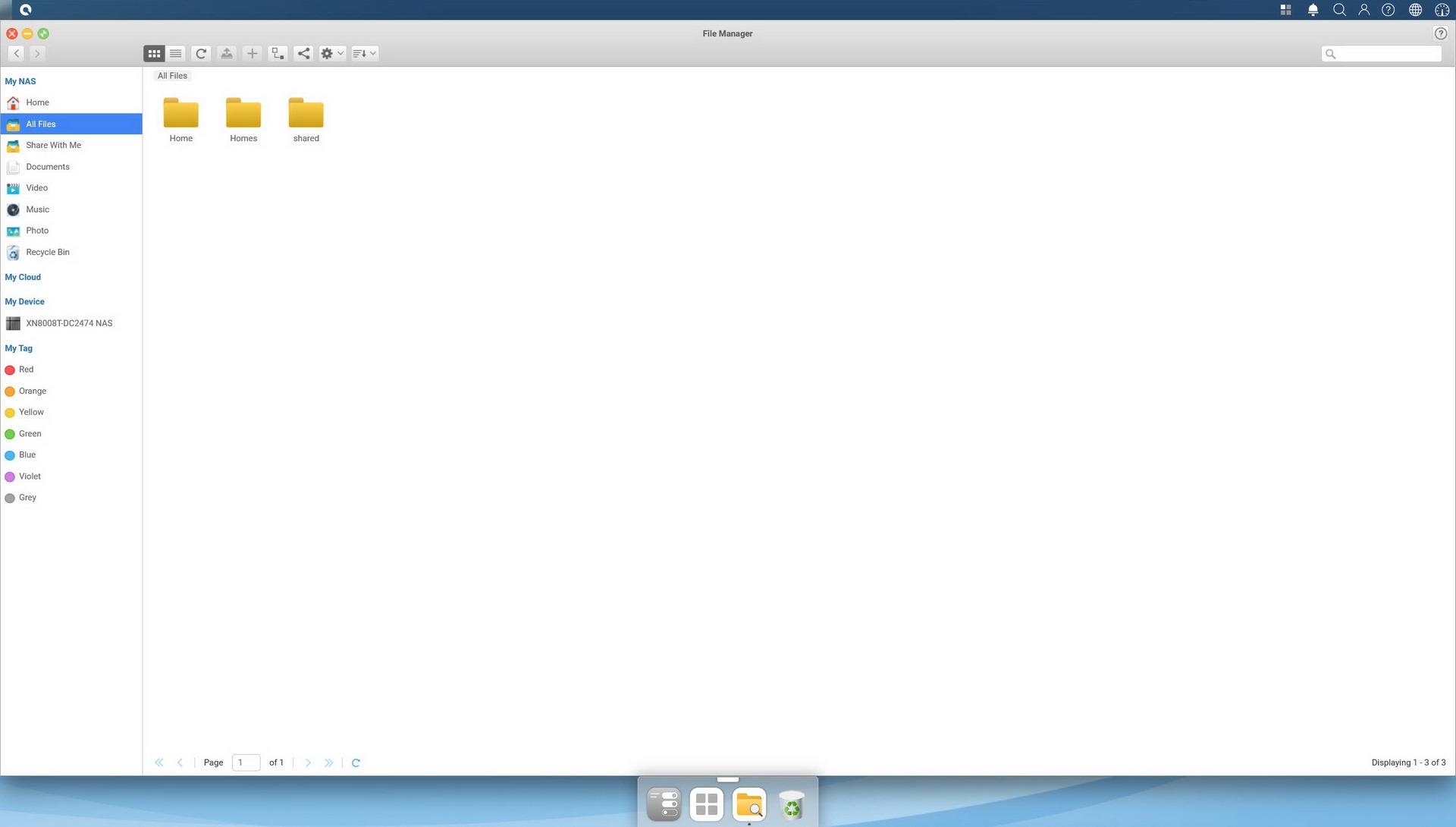1456x827 pixels.
Task: Refresh using pagination bar icon
Action: [356, 763]
